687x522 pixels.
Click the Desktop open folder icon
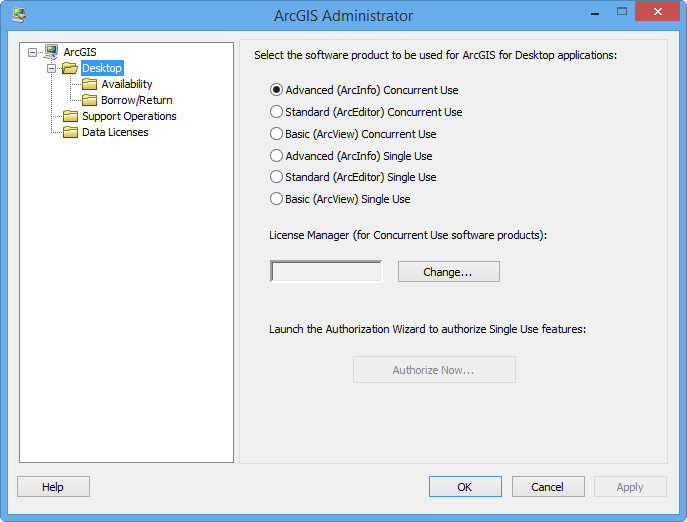tap(70, 68)
